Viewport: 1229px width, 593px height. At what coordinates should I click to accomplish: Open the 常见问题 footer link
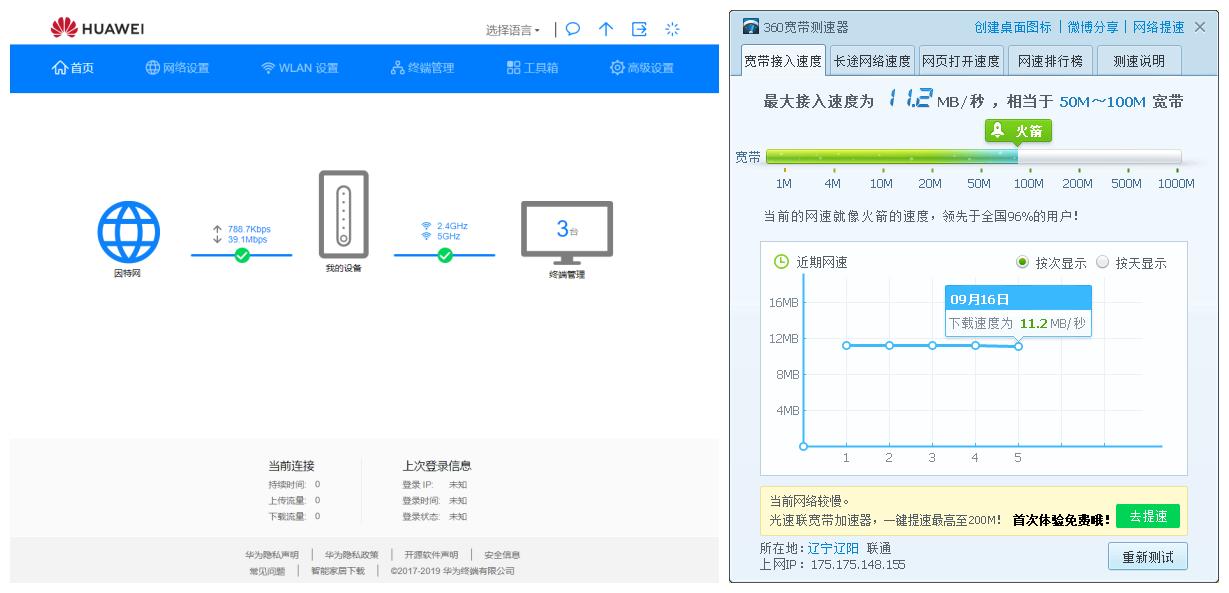click(x=267, y=571)
